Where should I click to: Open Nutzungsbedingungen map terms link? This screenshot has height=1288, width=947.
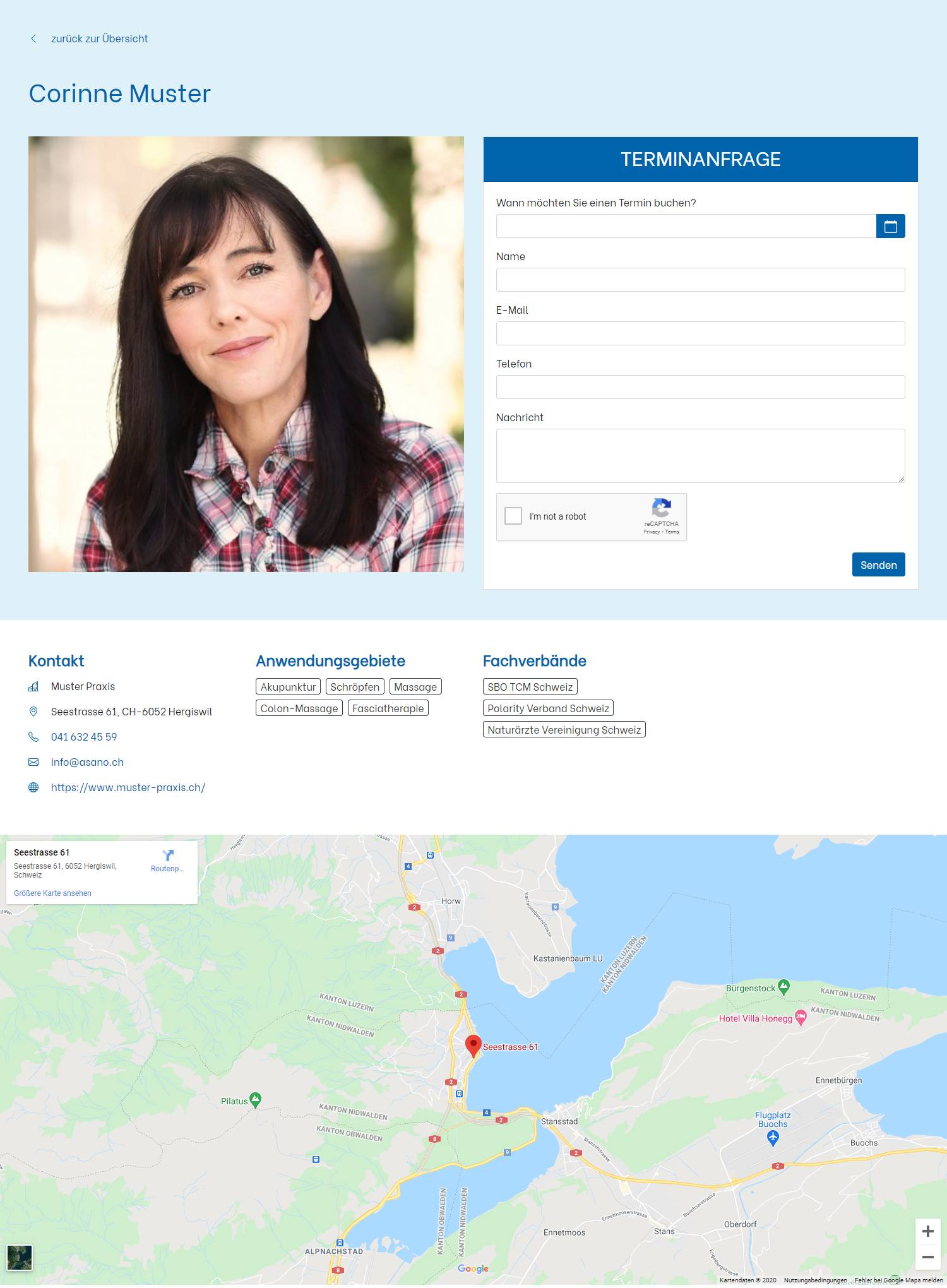[815, 1280]
